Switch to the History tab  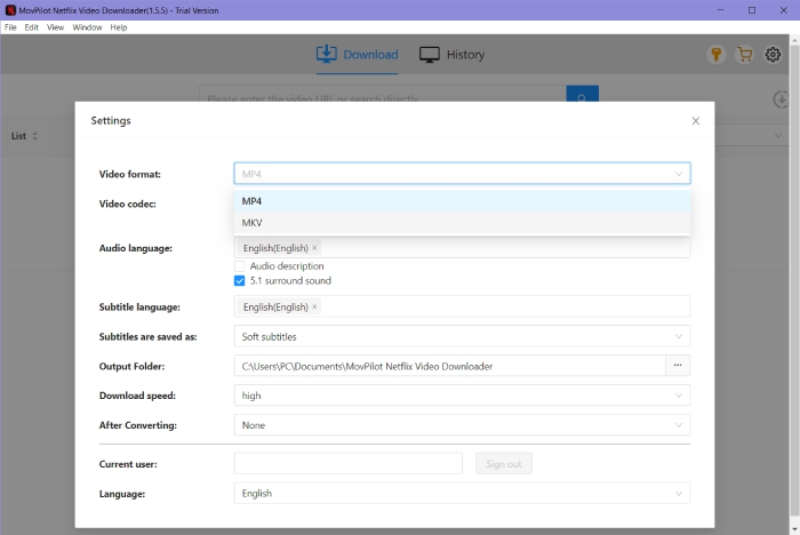[x=452, y=55]
